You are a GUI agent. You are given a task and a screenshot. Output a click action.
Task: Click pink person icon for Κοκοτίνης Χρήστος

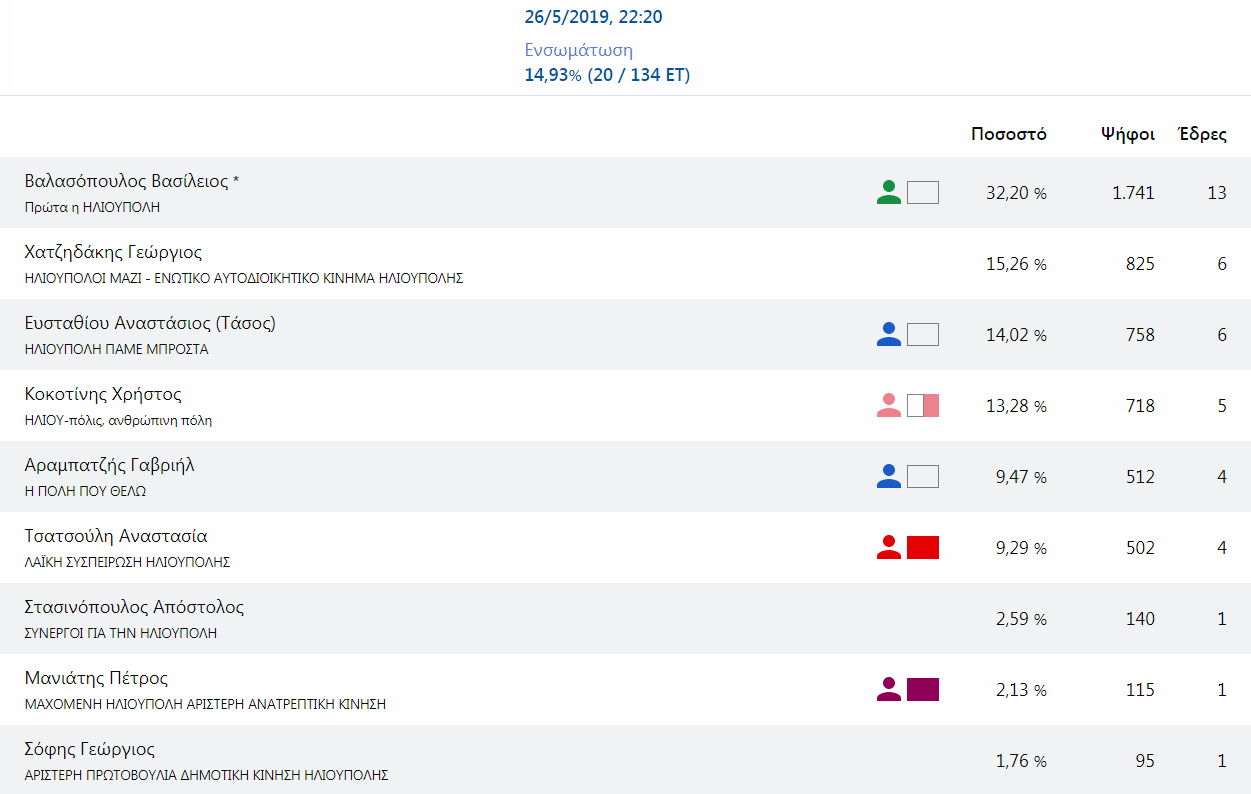(x=888, y=405)
